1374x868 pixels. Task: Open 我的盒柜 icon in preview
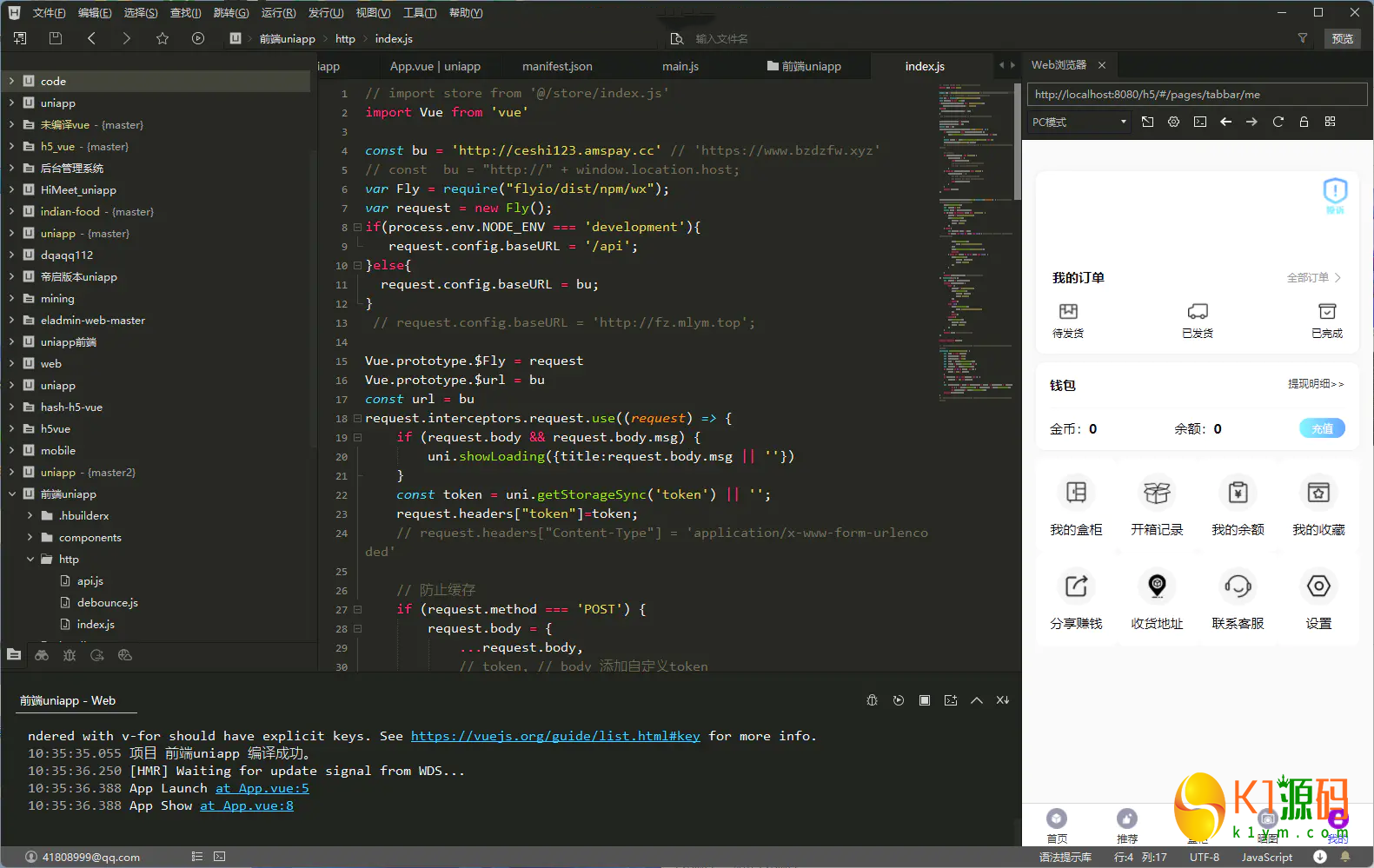point(1076,493)
